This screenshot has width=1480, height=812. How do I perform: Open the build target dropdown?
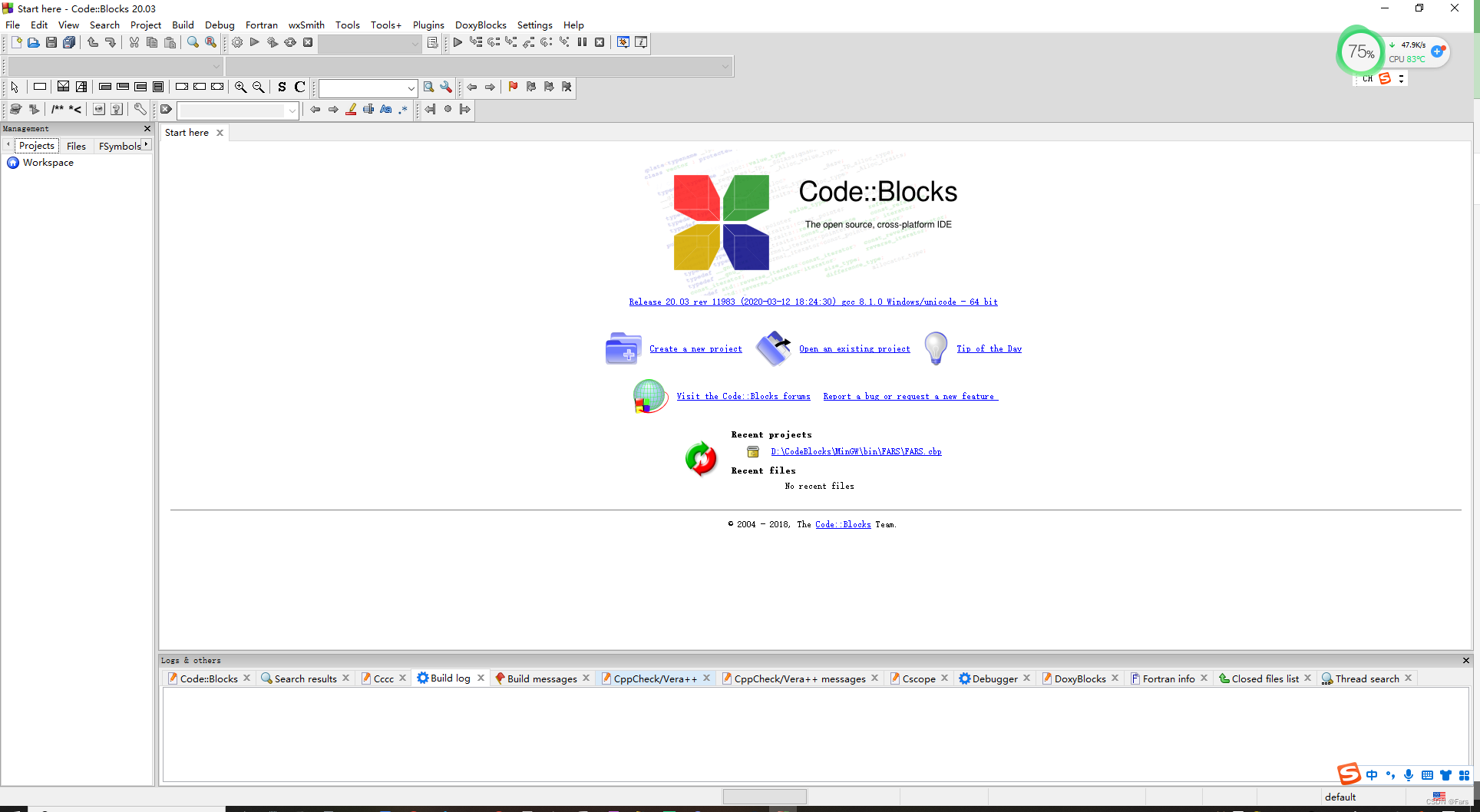tap(370, 44)
